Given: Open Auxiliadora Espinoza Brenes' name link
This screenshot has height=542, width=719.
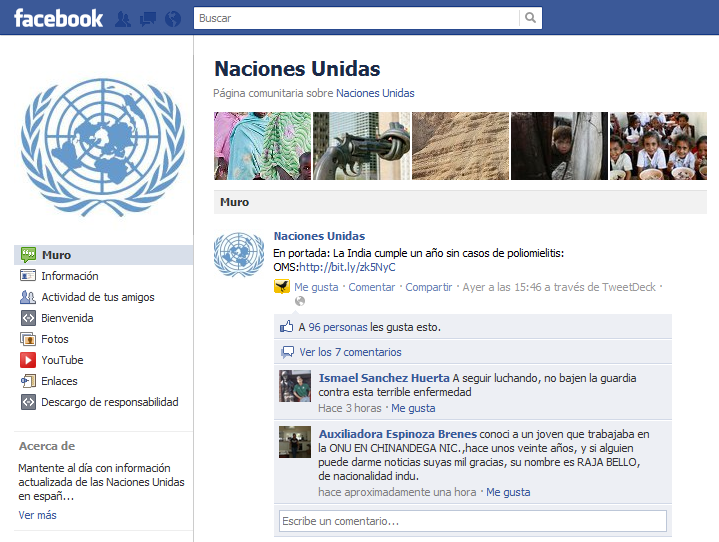Looking at the screenshot, I should 398,434.
